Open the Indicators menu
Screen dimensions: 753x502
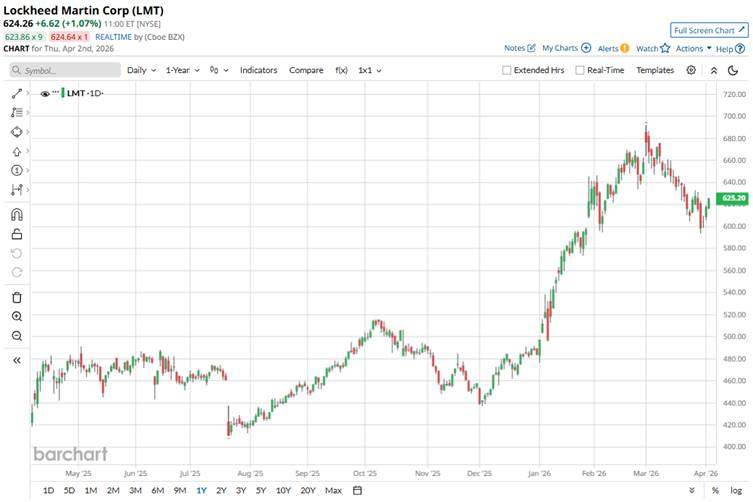(x=258, y=70)
